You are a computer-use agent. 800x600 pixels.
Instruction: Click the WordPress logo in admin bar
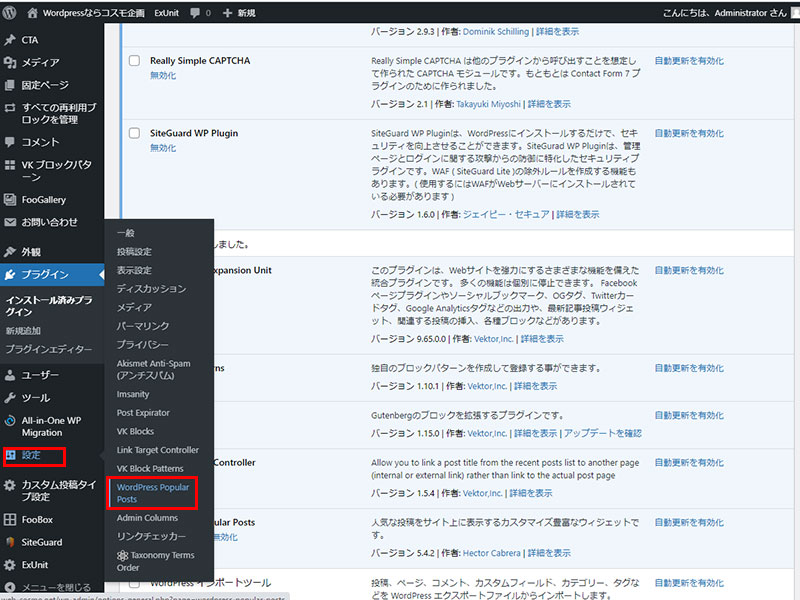[10, 13]
